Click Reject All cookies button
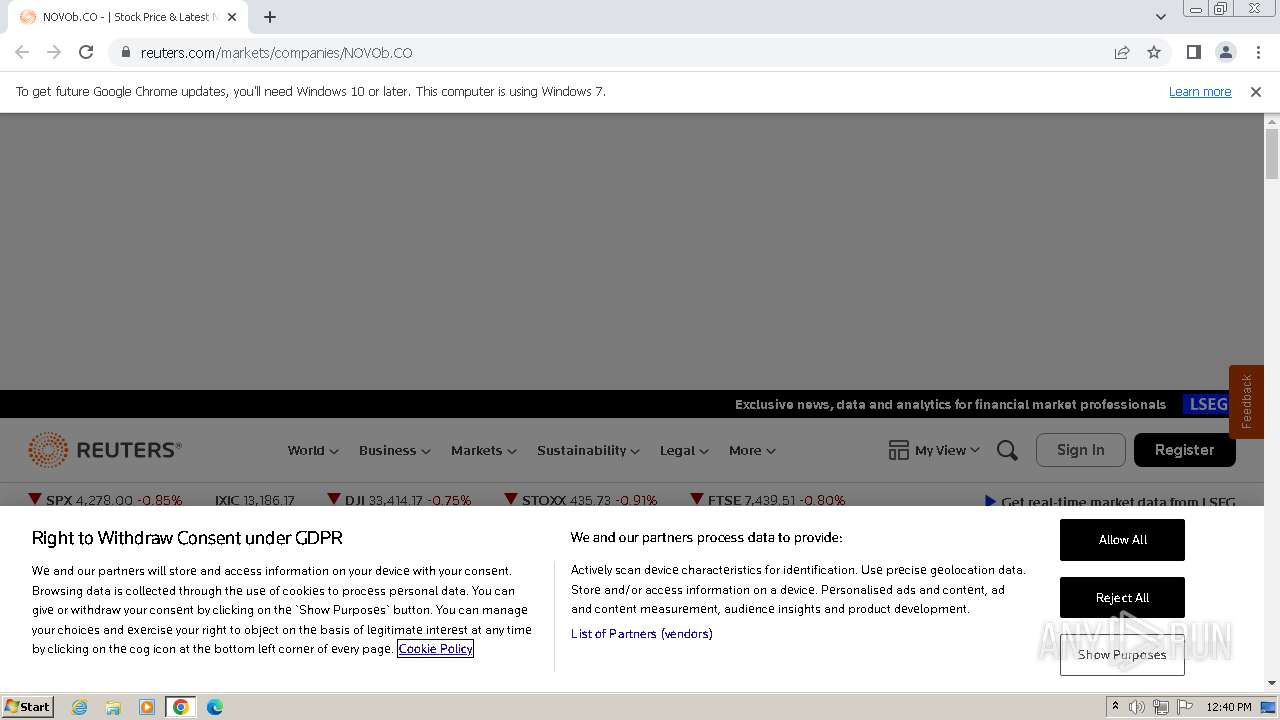This screenshot has height=720, width=1280. point(1122,598)
